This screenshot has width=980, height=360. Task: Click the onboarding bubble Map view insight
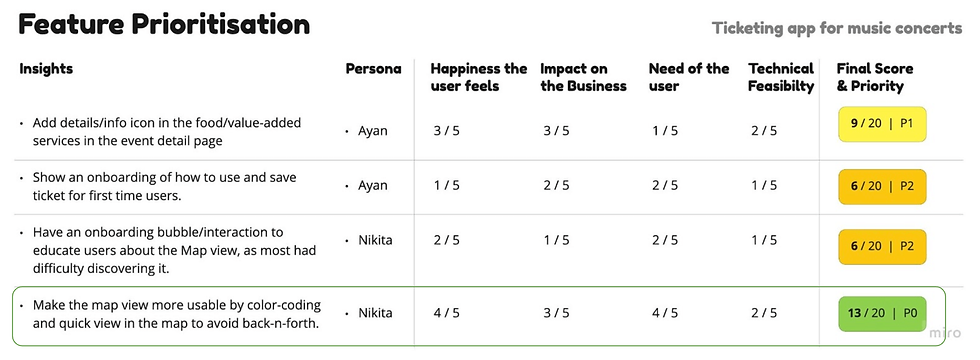(x=174, y=250)
